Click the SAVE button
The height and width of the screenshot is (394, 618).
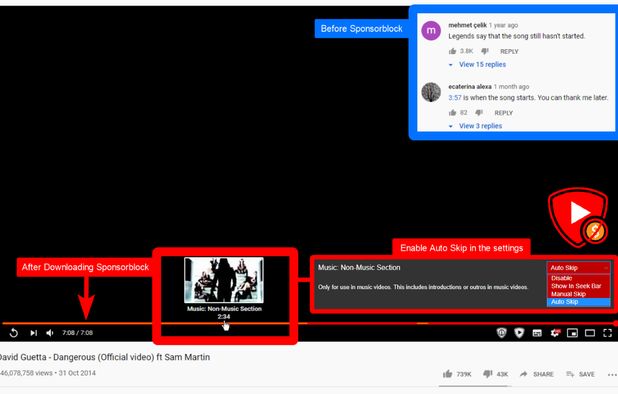[x=580, y=374]
